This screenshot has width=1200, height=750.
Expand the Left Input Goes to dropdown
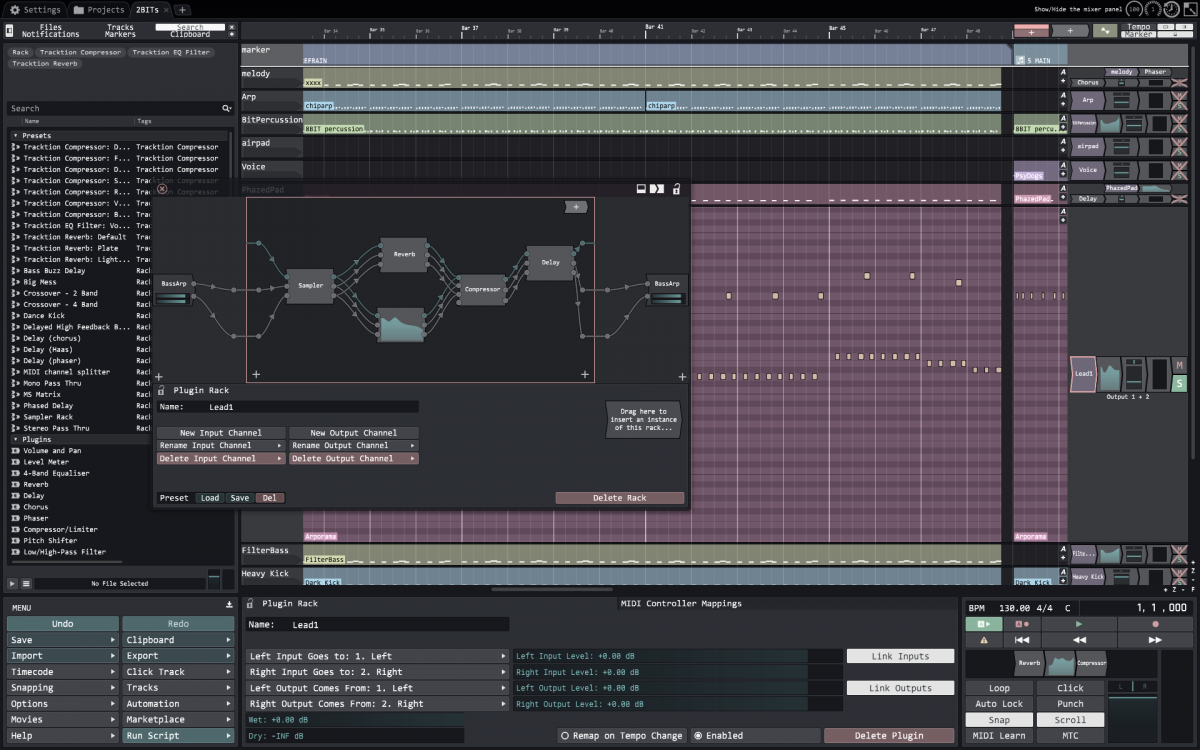coord(377,656)
